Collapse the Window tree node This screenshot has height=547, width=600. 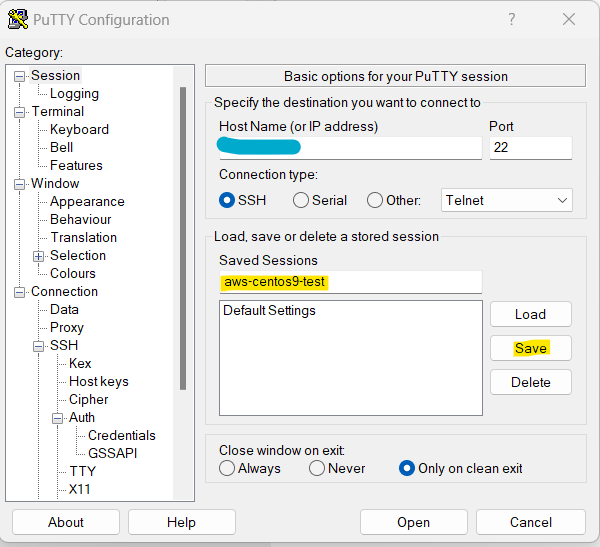tap(19, 185)
